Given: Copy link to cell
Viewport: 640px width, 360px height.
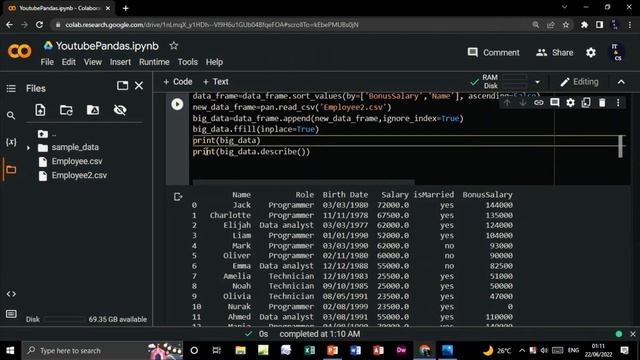Looking at the screenshot, I should [539, 102].
